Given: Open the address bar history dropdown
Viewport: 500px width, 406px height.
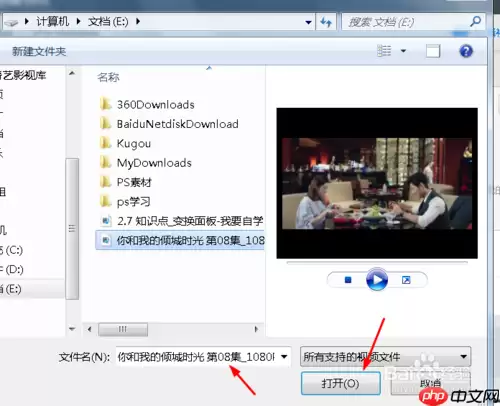Looking at the screenshot, I should coord(308,22).
